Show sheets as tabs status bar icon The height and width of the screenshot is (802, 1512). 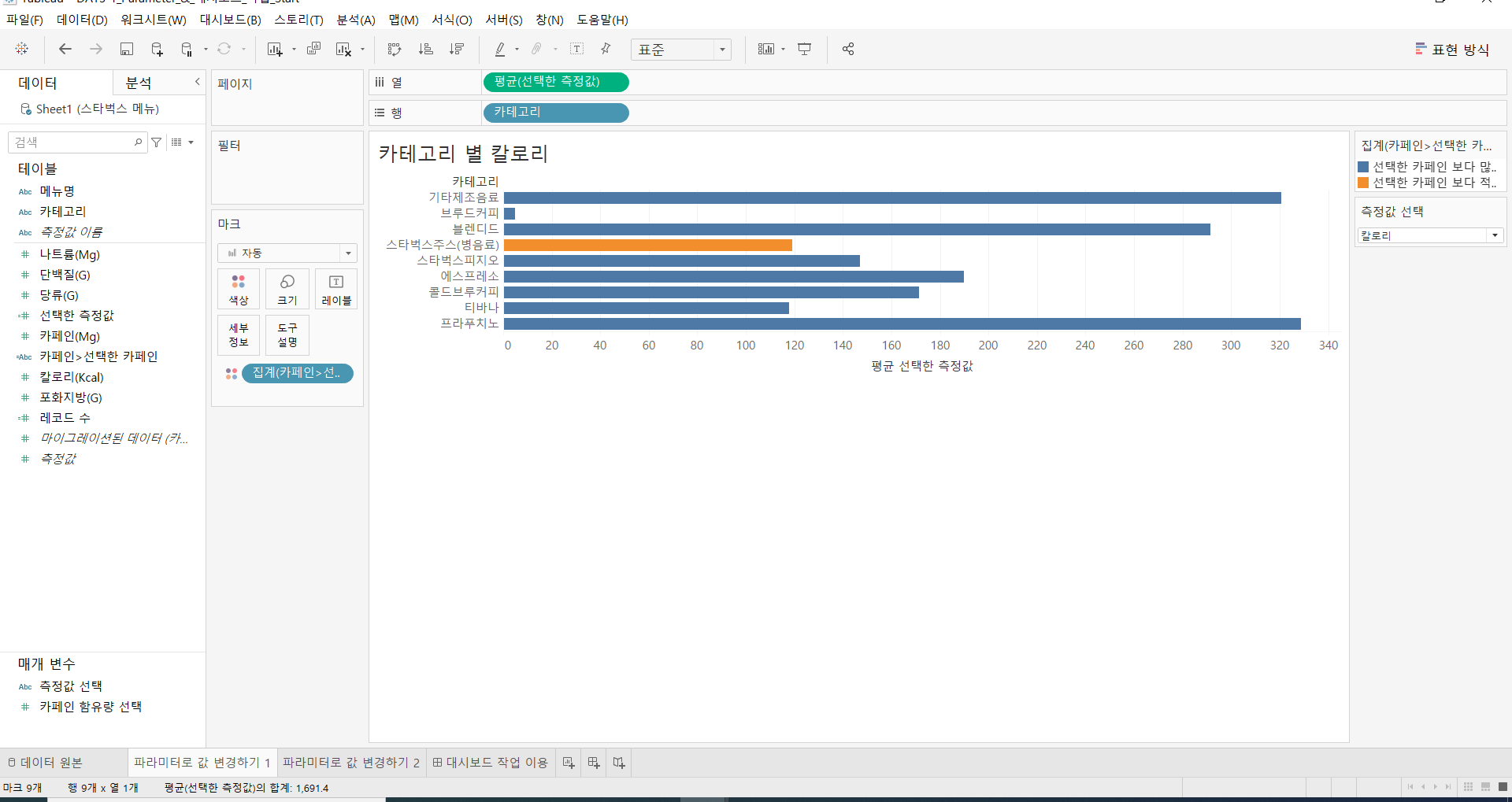[1503, 787]
